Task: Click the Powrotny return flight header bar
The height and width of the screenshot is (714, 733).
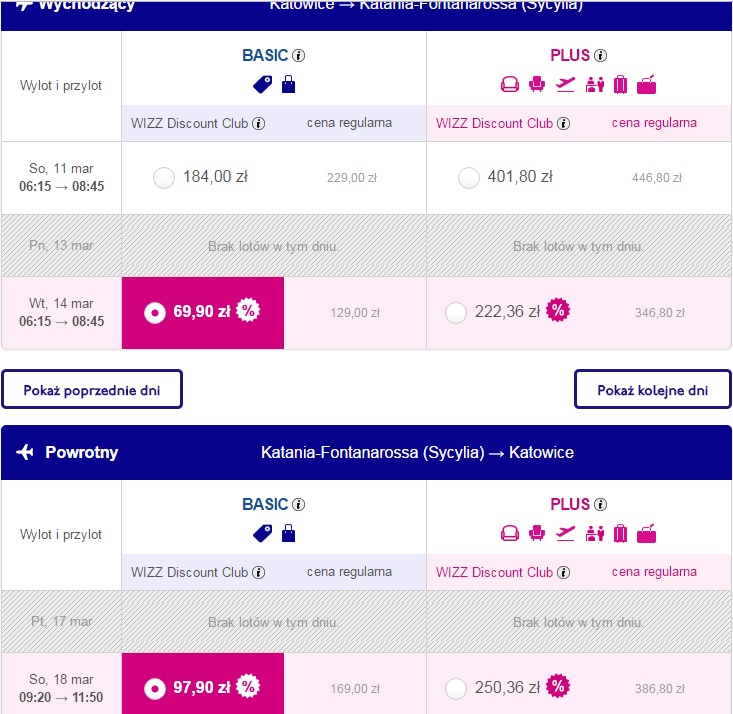Action: (x=366, y=452)
